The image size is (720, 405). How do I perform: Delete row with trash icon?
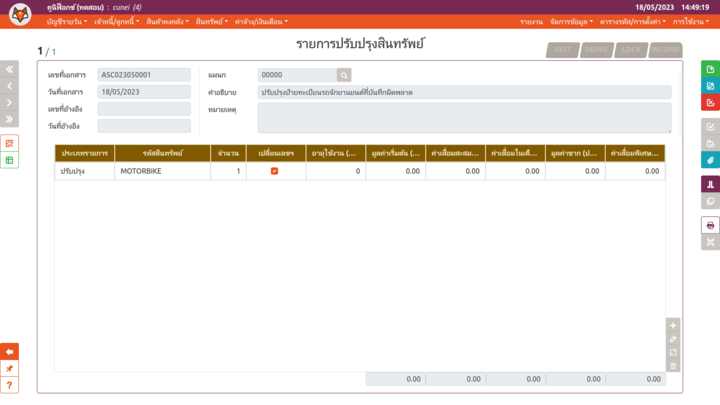click(x=673, y=366)
